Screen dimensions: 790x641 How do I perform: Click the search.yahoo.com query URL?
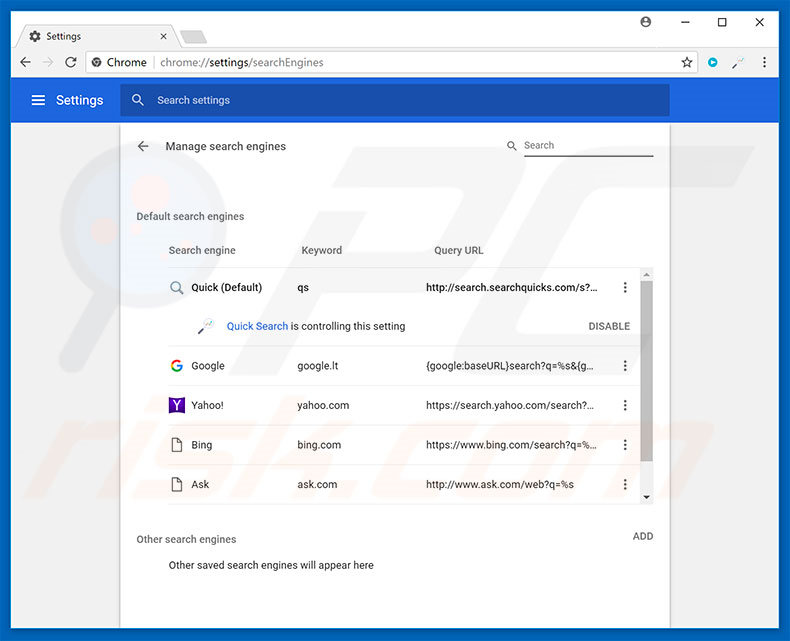click(510, 405)
